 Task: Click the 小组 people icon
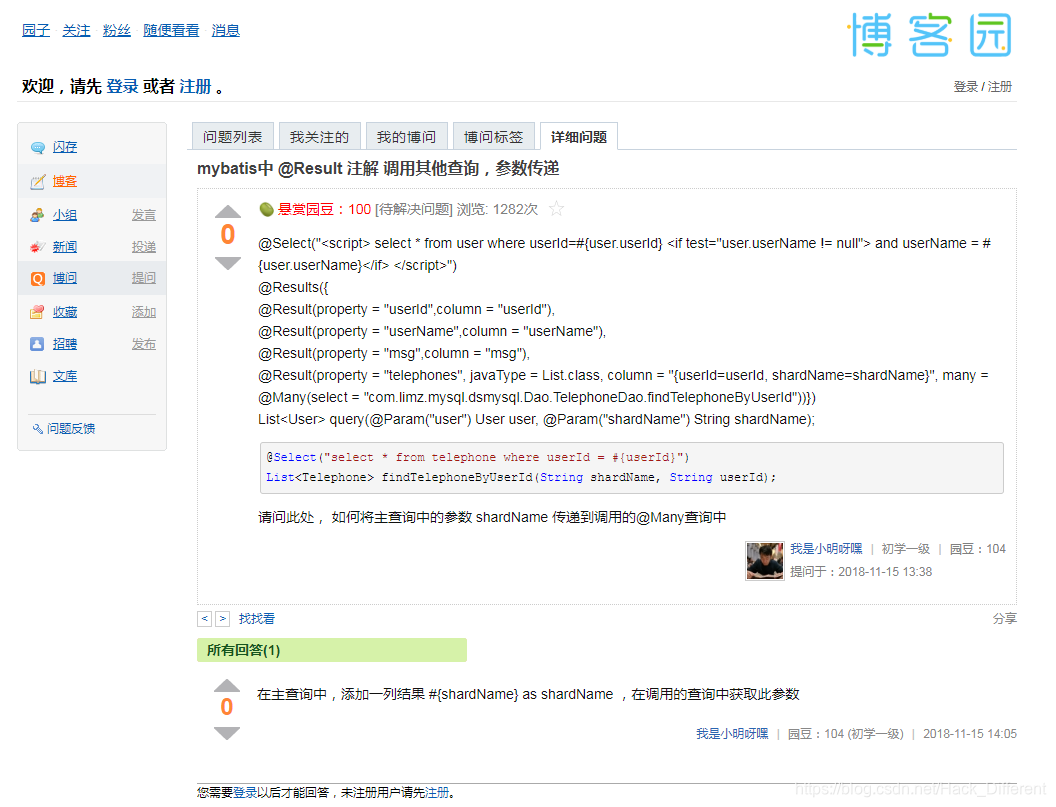point(38,216)
